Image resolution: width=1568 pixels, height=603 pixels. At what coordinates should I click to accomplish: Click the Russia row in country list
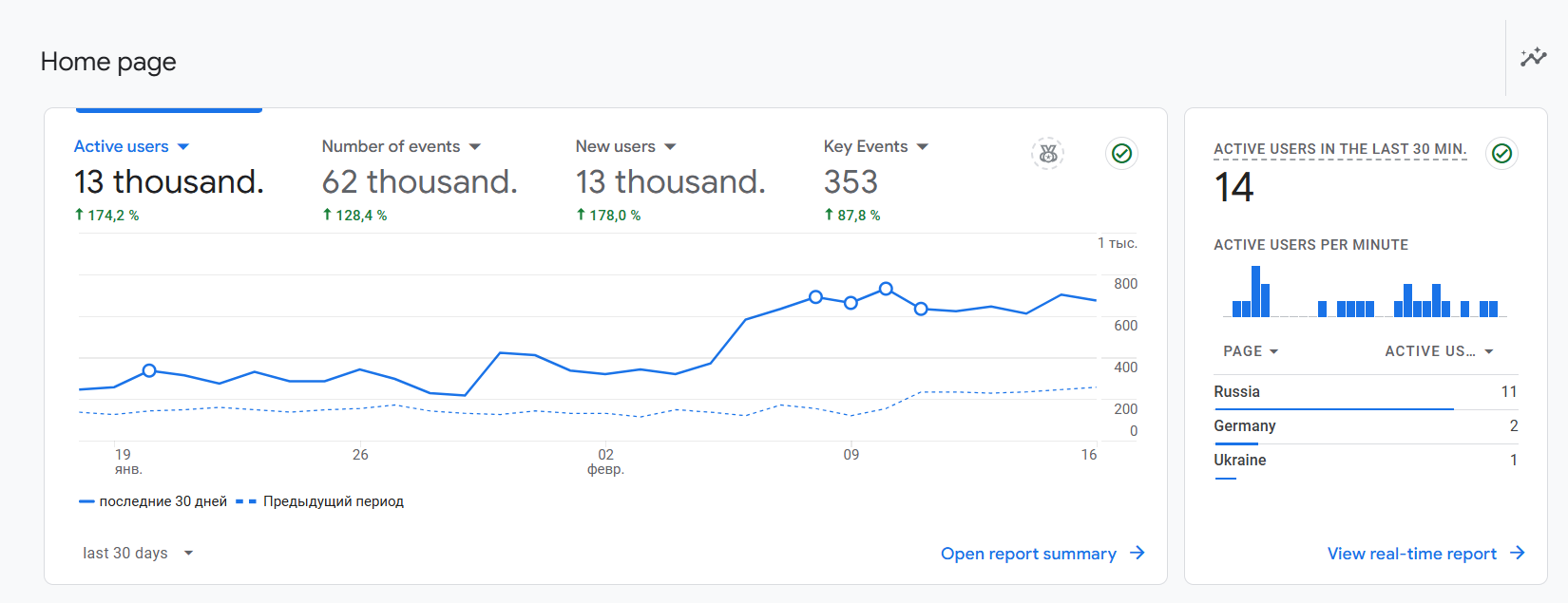tap(1365, 392)
